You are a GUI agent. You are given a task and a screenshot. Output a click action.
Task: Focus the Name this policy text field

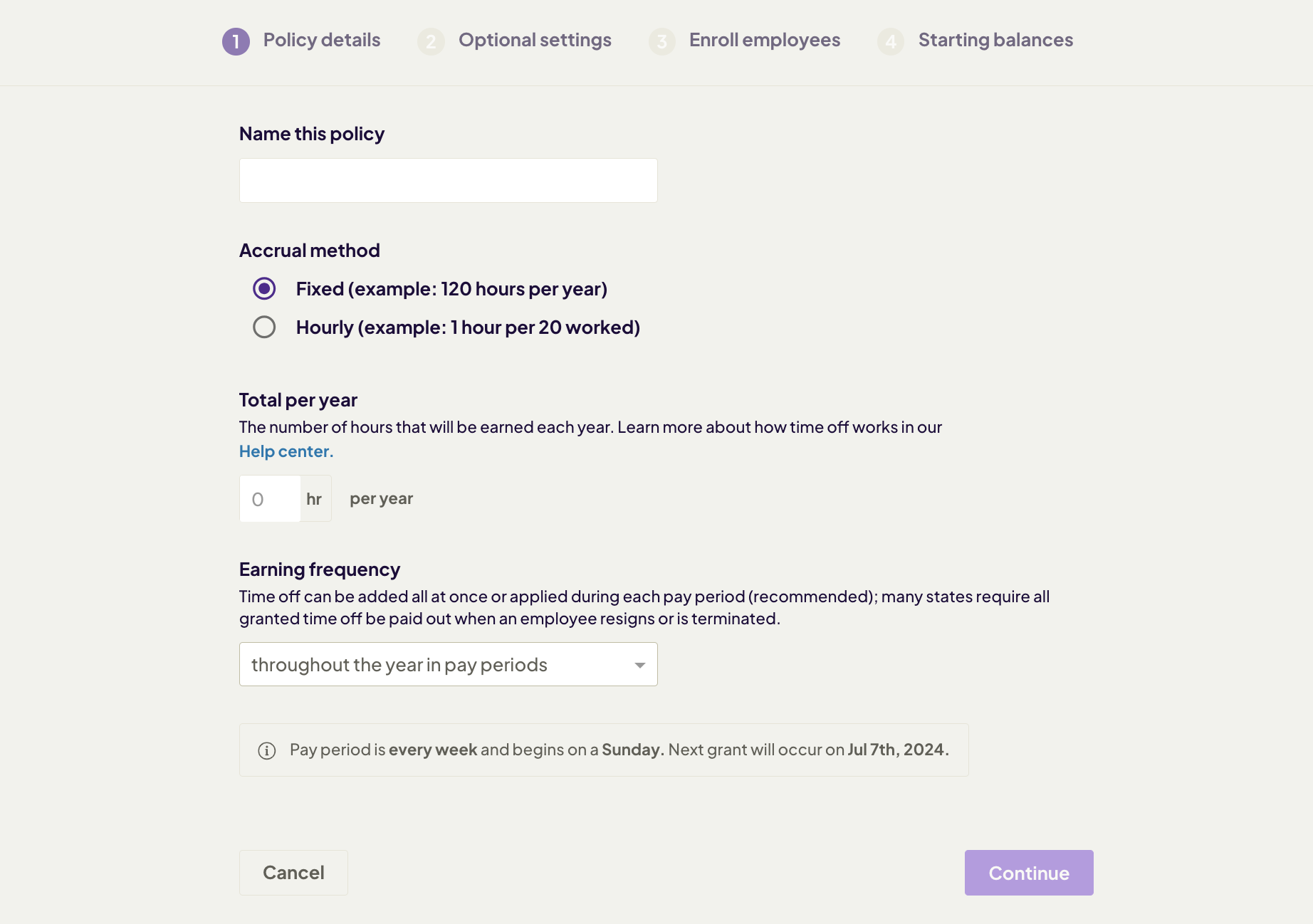click(x=448, y=180)
